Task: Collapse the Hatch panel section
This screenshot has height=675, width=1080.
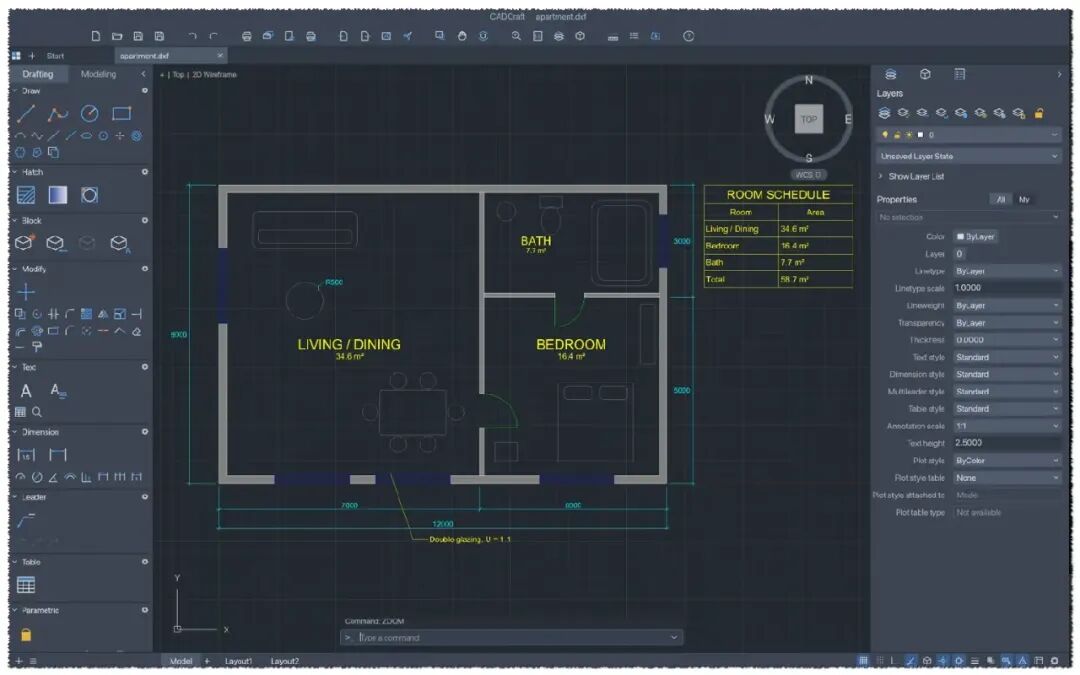Action: coord(15,172)
